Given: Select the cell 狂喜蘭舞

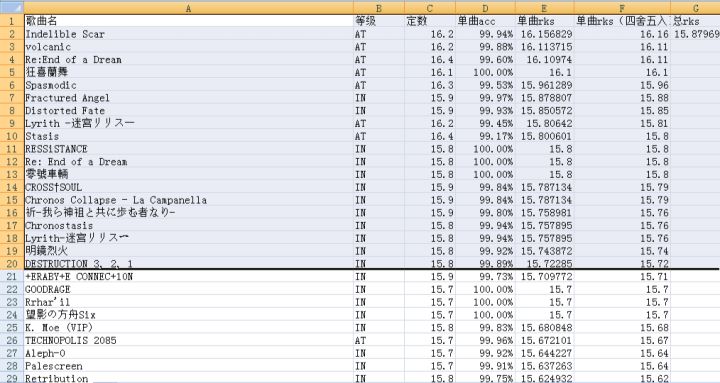Looking at the screenshot, I should (x=188, y=72).
